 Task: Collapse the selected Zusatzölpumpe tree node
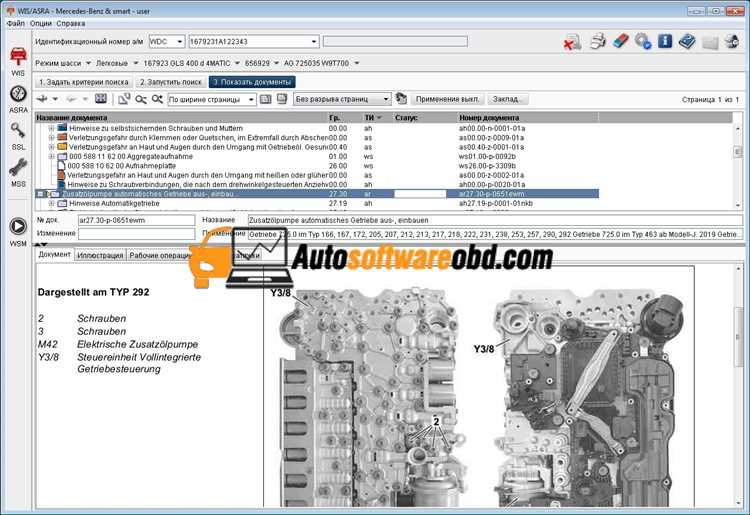41,194
